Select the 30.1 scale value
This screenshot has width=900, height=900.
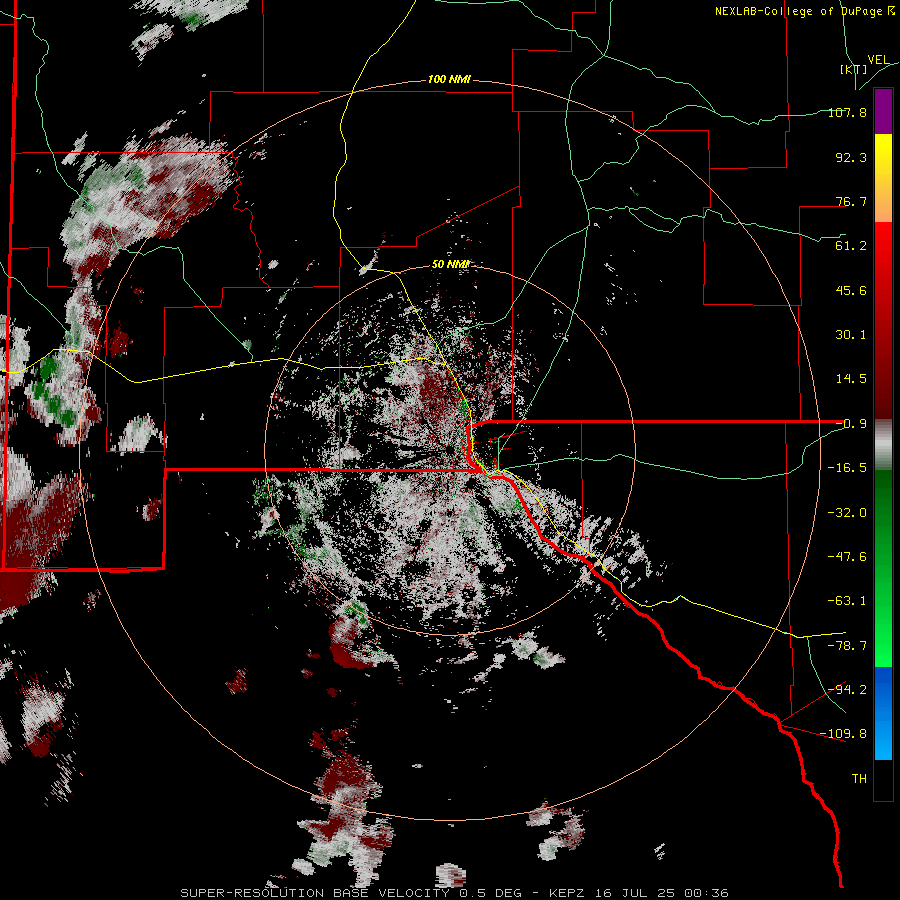coord(851,335)
